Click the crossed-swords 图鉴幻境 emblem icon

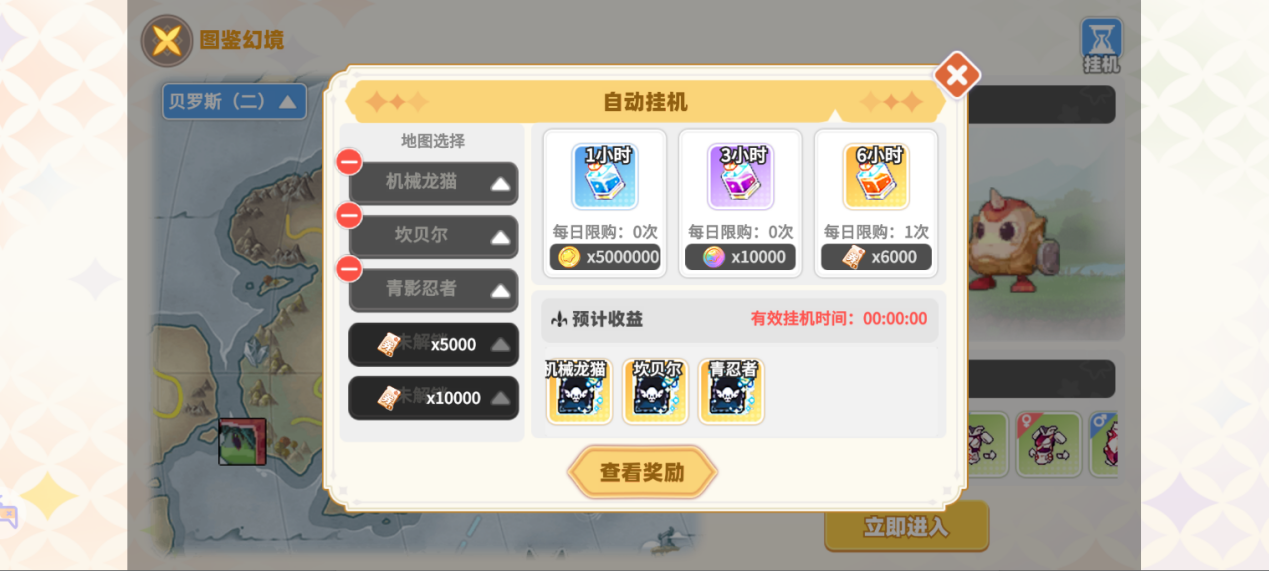167,41
